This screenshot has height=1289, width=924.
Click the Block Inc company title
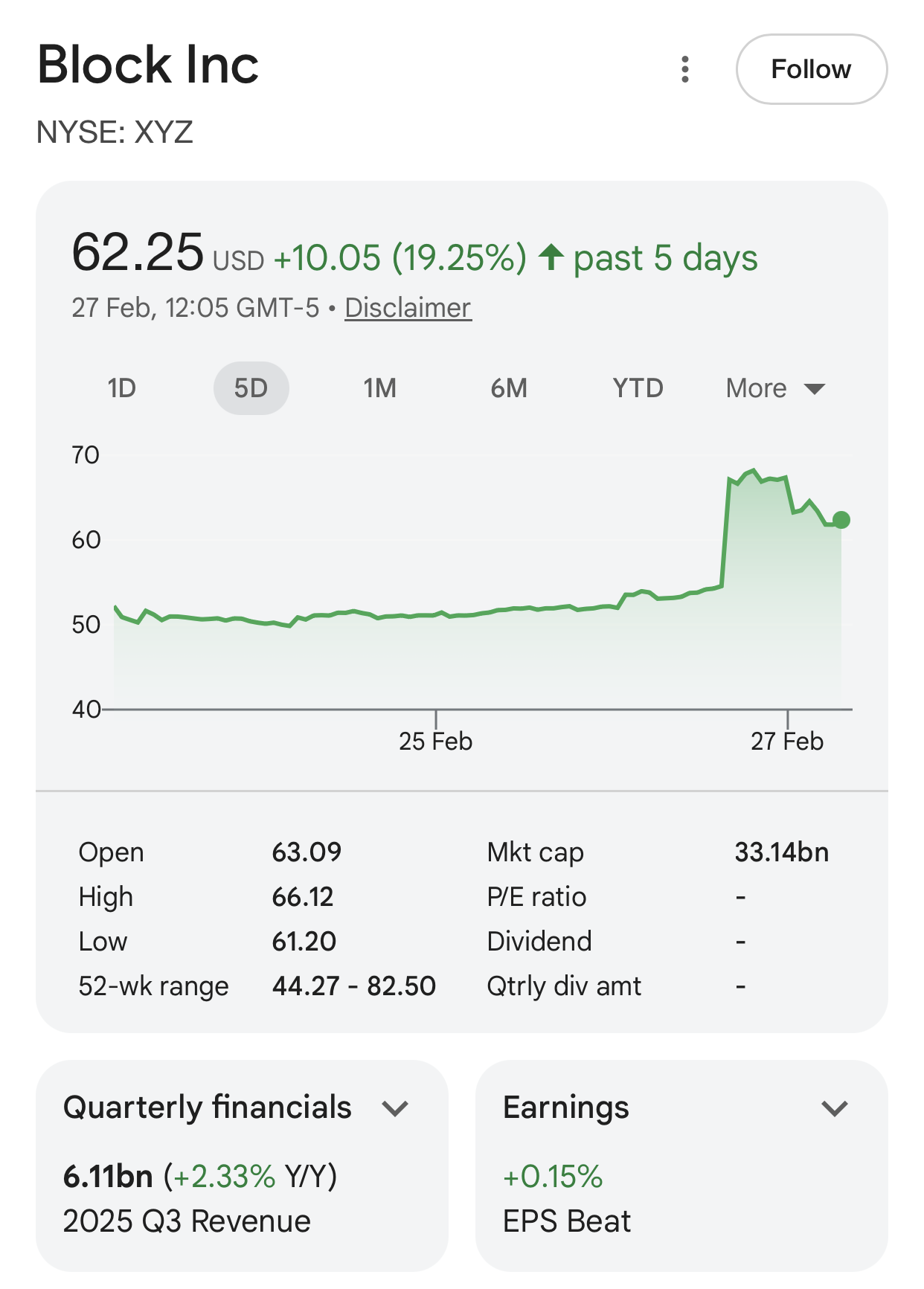148,65
